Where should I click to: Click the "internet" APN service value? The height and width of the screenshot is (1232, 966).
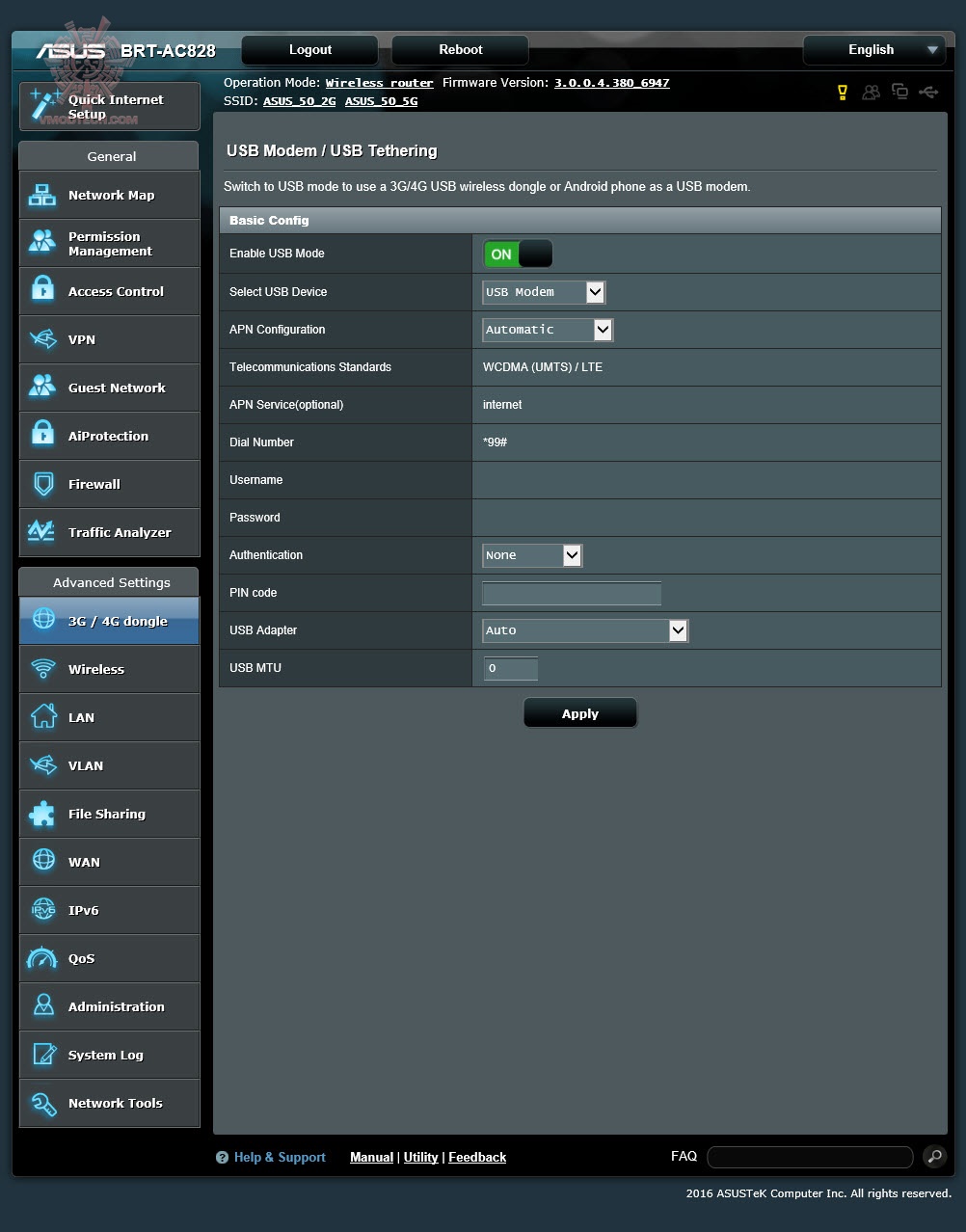(x=502, y=405)
